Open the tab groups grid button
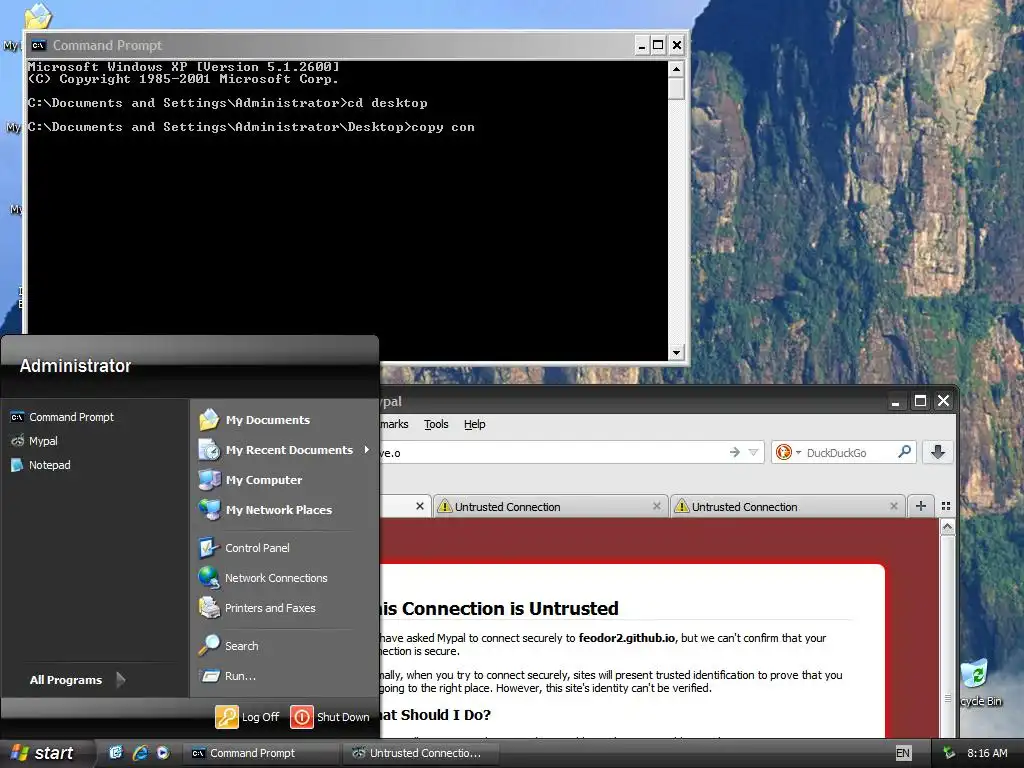The height and width of the screenshot is (768, 1024). point(946,506)
